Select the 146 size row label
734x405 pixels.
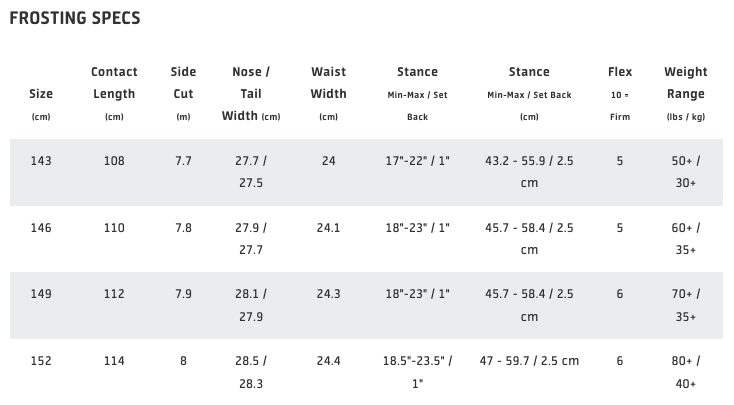pos(41,228)
